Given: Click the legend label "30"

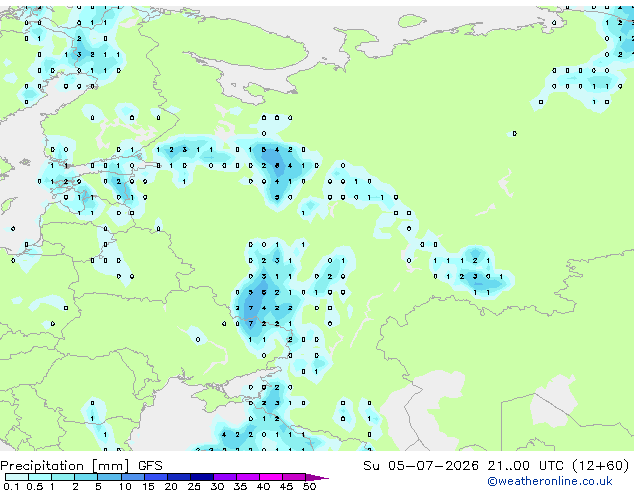Looking at the screenshot, I should [x=217, y=486].
